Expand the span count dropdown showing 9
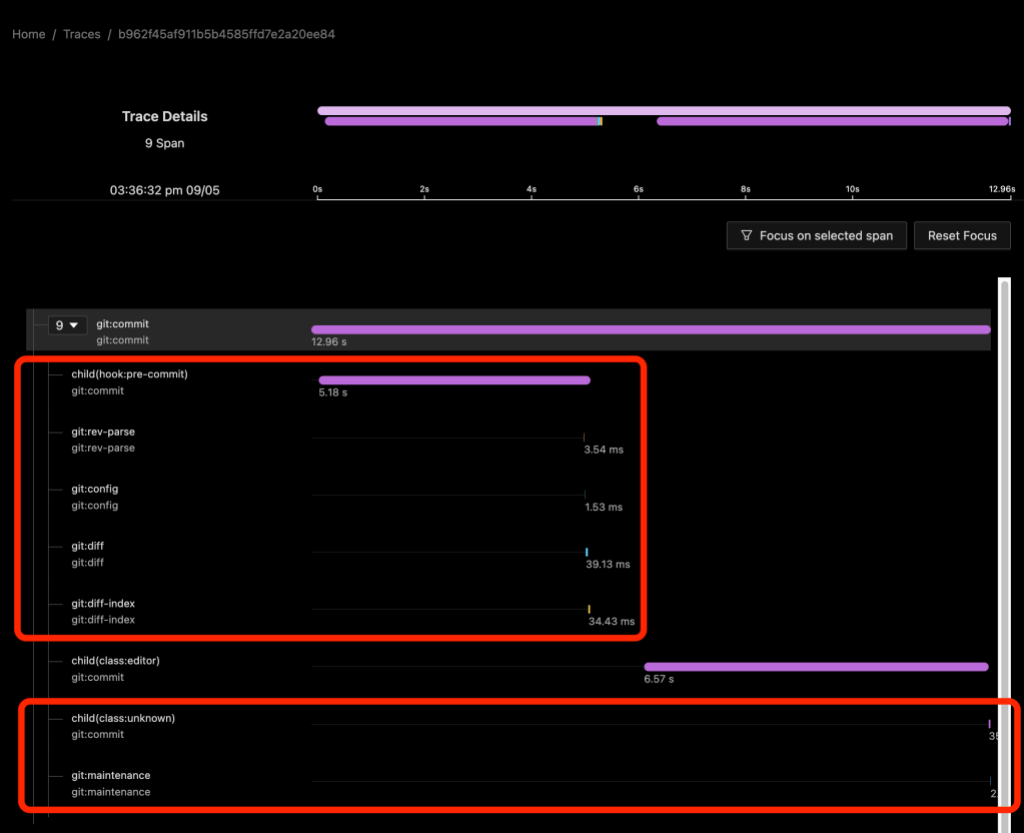The width and height of the screenshot is (1024, 833). (67, 325)
